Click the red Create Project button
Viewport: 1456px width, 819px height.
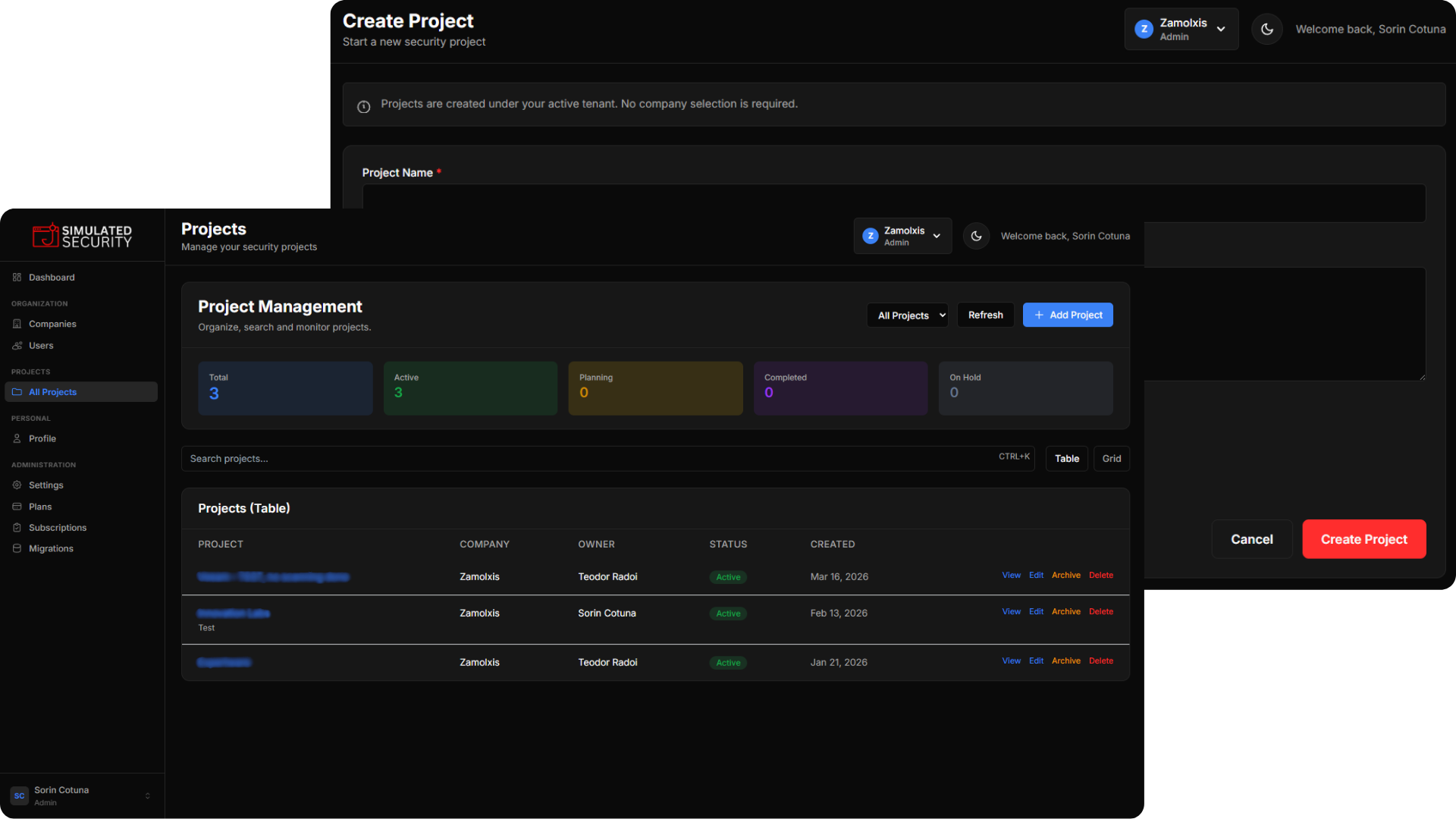(x=1363, y=539)
